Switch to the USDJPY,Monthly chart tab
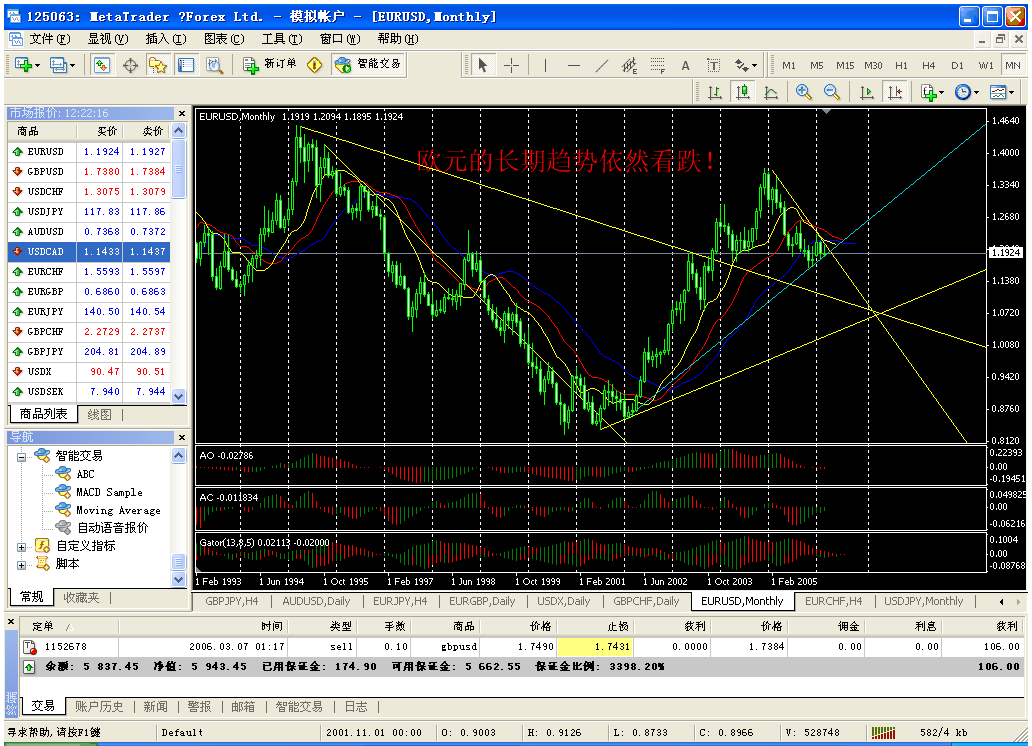 click(923, 601)
